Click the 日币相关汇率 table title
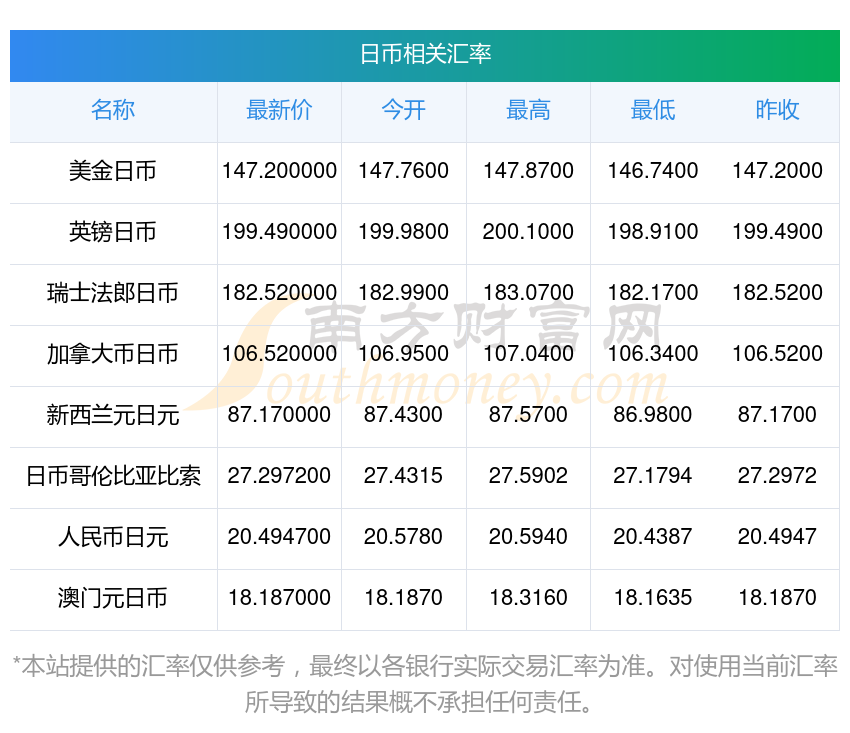This screenshot has width=850, height=733. click(x=425, y=54)
